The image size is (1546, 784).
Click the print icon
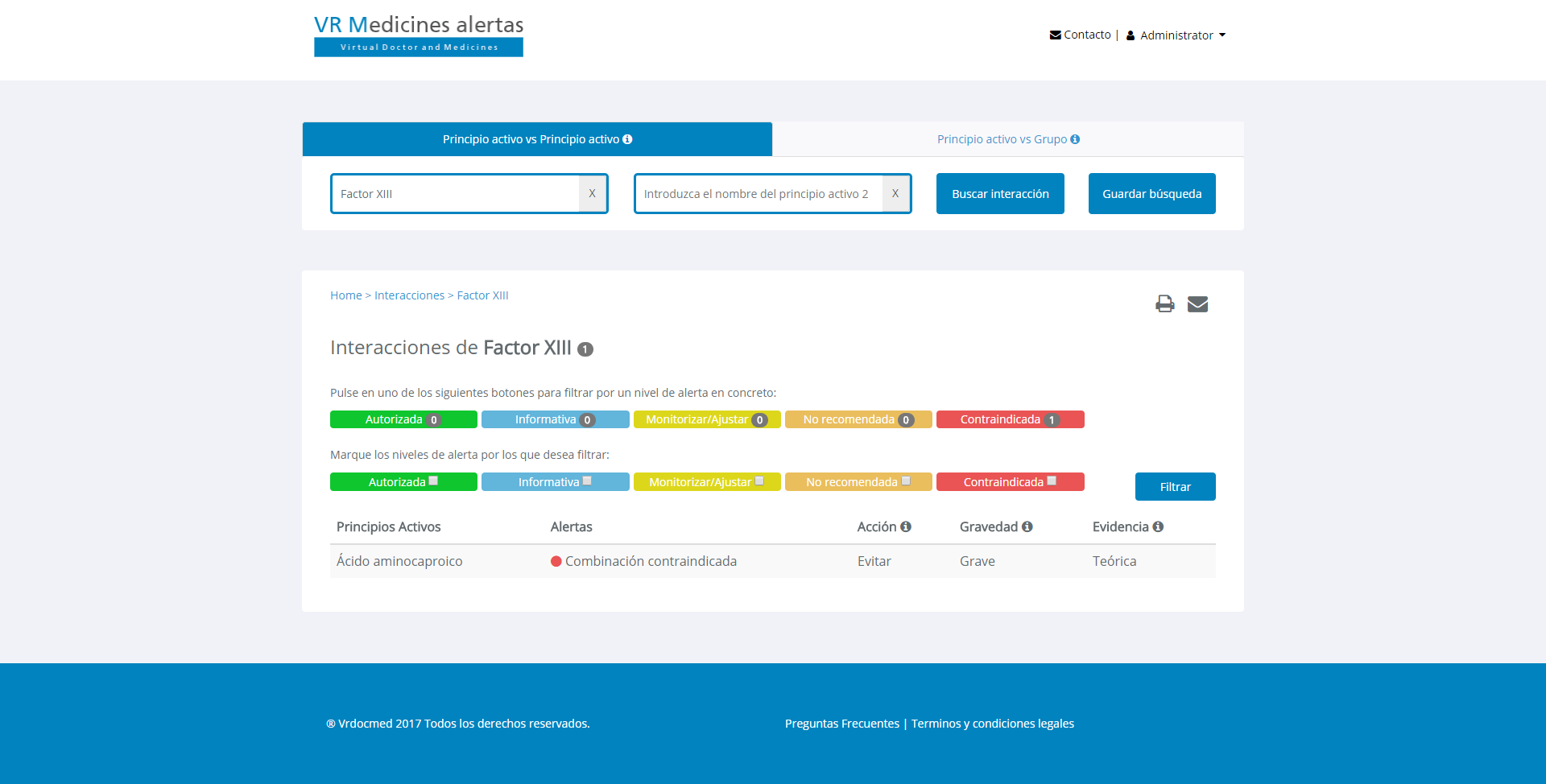pos(1164,303)
